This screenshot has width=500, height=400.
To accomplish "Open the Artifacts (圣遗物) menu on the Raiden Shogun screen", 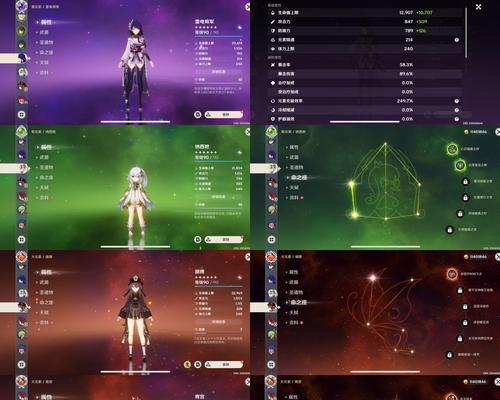I will point(46,42).
